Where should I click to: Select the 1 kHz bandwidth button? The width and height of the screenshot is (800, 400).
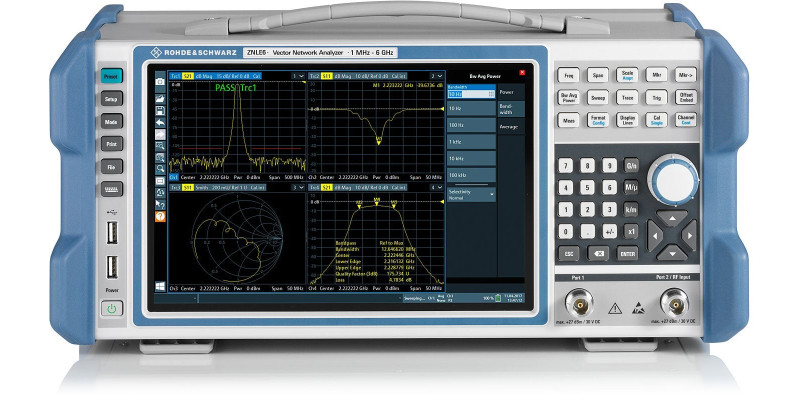pyautogui.click(x=470, y=141)
